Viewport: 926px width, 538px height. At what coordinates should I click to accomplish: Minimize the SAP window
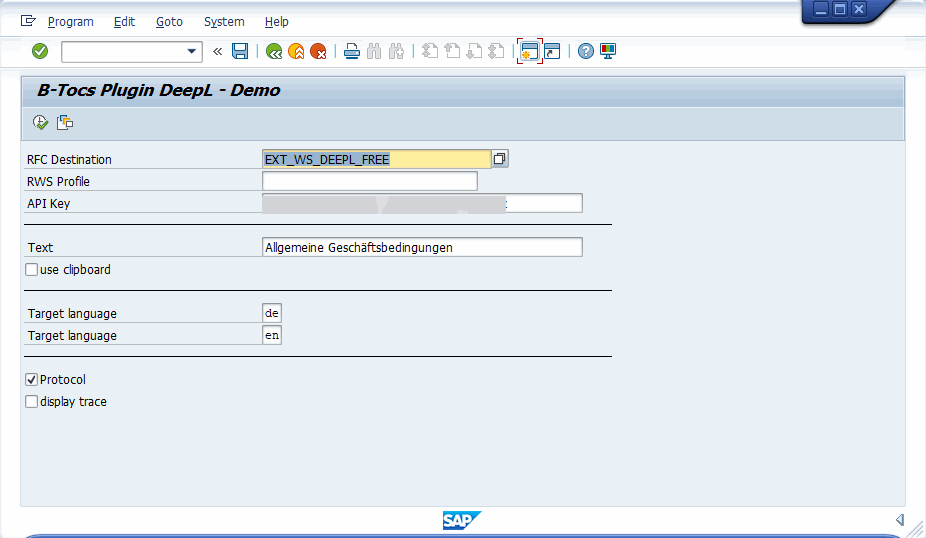[821, 9]
